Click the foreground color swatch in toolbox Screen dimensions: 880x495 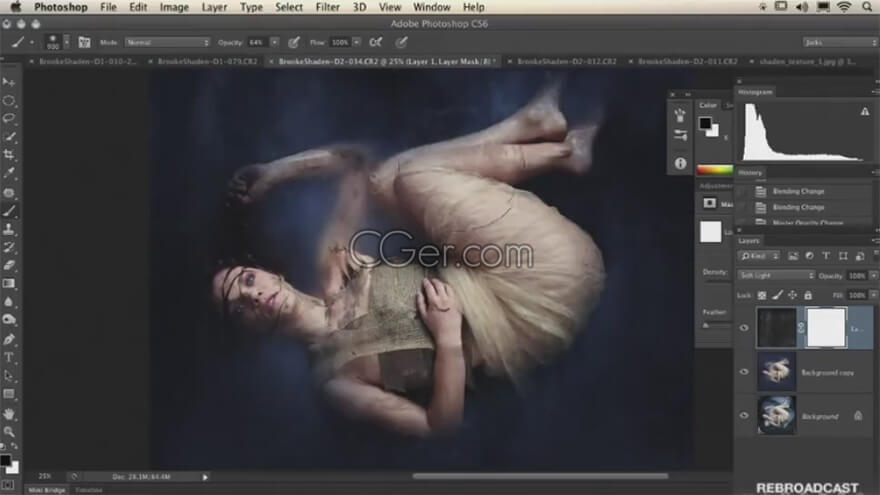[6, 460]
